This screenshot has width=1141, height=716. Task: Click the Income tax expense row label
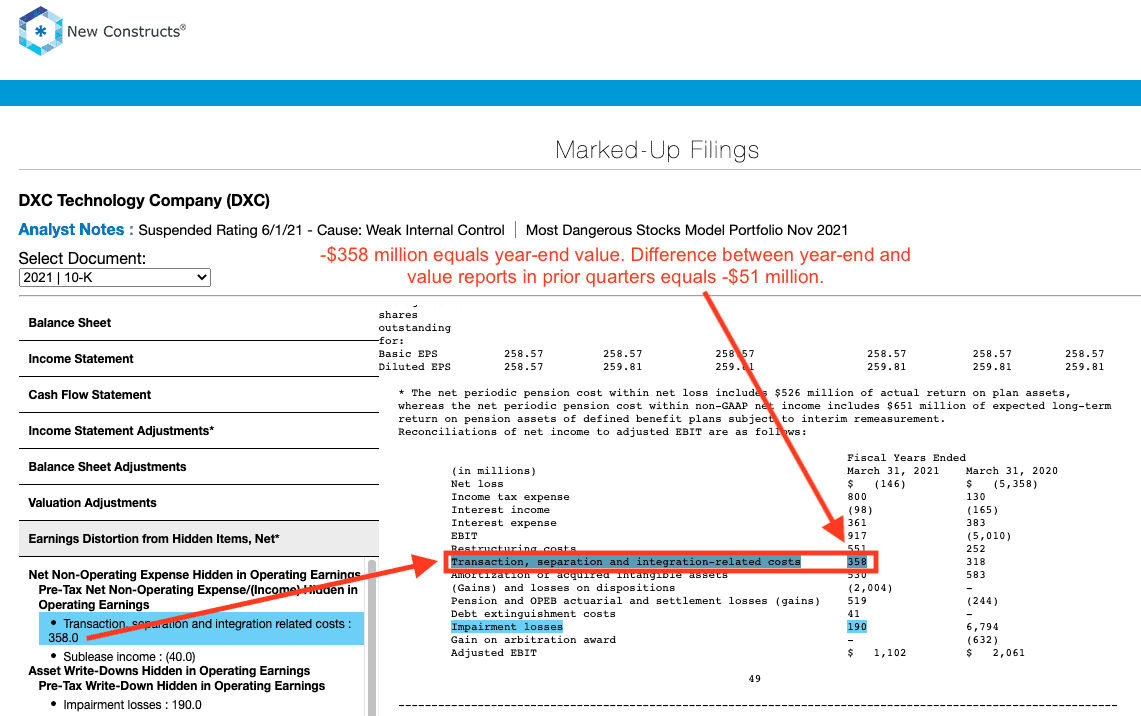[510, 498]
